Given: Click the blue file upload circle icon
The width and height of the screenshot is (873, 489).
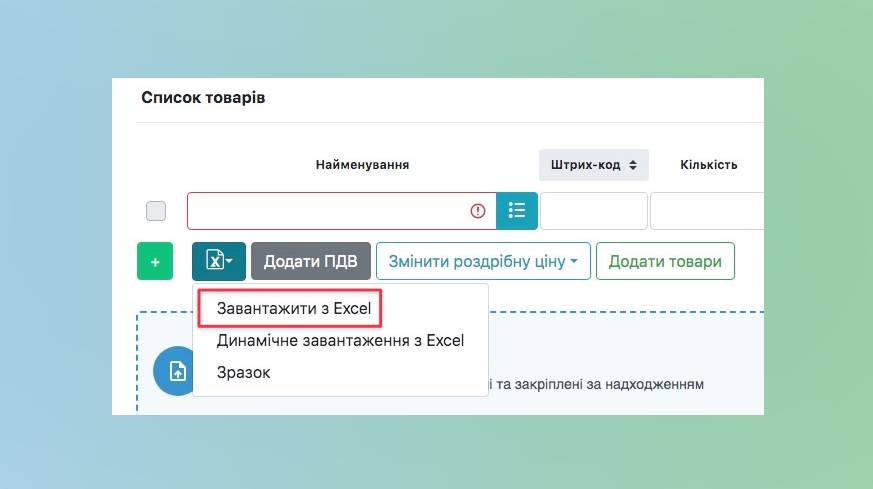Looking at the screenshot, I should (173, 370).
